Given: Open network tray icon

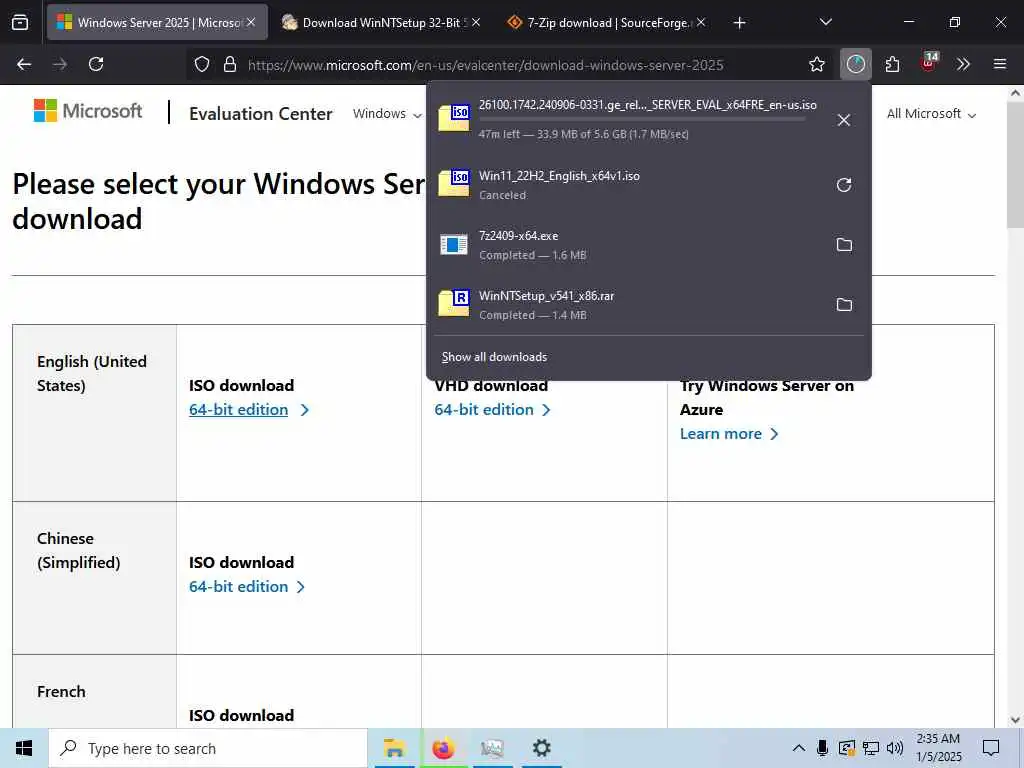Looking at the screenshot, I should [871, 748].
